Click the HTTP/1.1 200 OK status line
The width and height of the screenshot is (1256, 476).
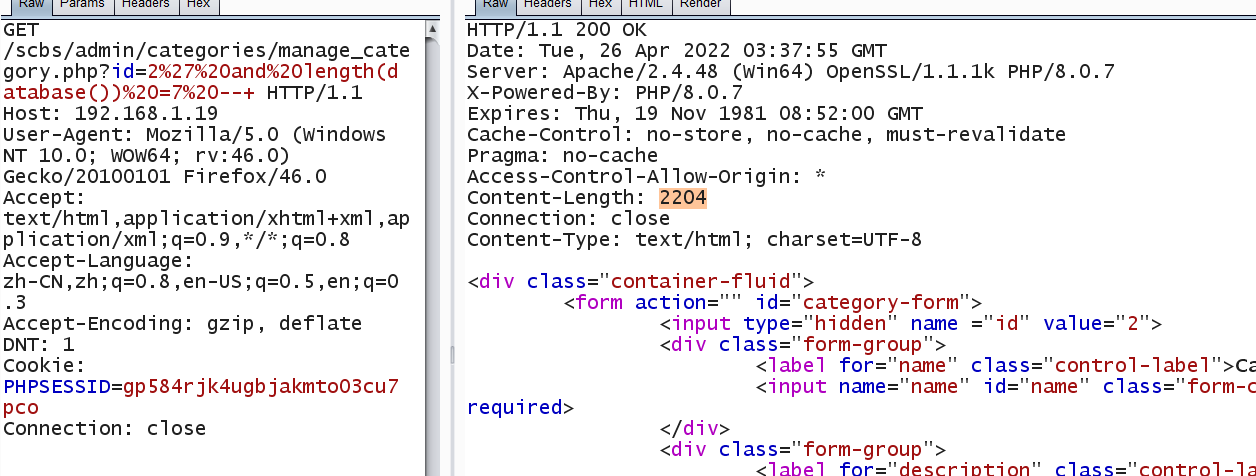pyautogui.click(x=557, y=30)
